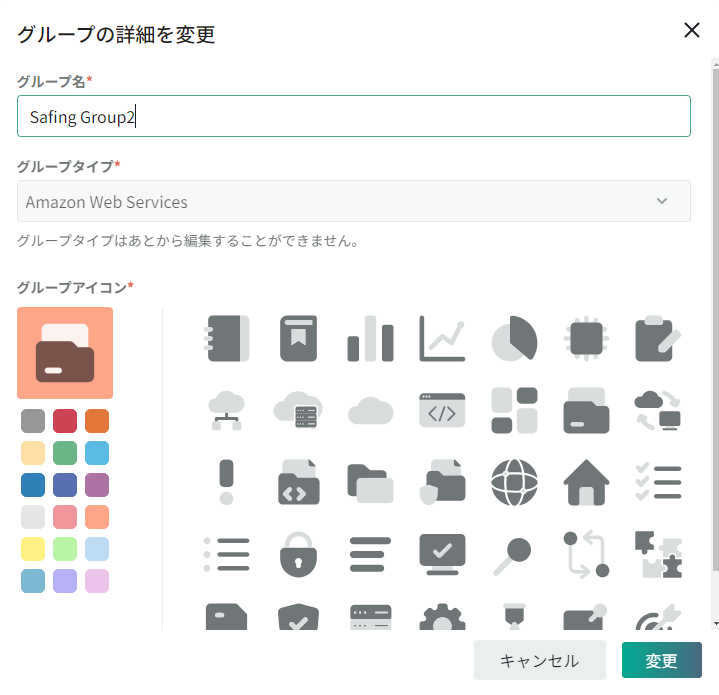Choose the light orange color swatch
Viewport: 719px width, 695px height.
[x=97, y=517]
